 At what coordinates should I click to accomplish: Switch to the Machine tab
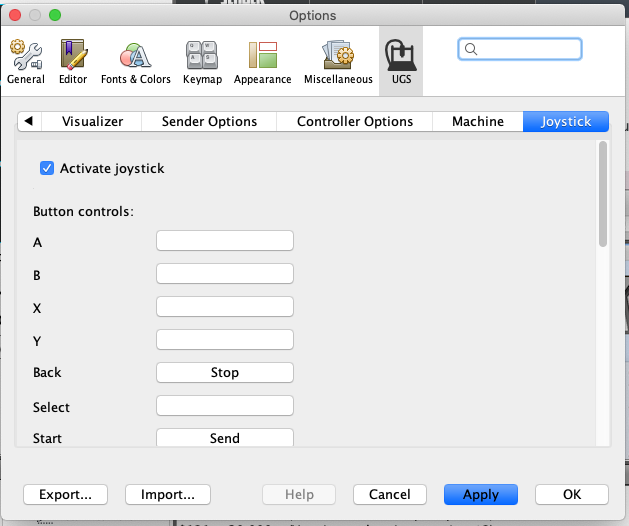(477, 121)
